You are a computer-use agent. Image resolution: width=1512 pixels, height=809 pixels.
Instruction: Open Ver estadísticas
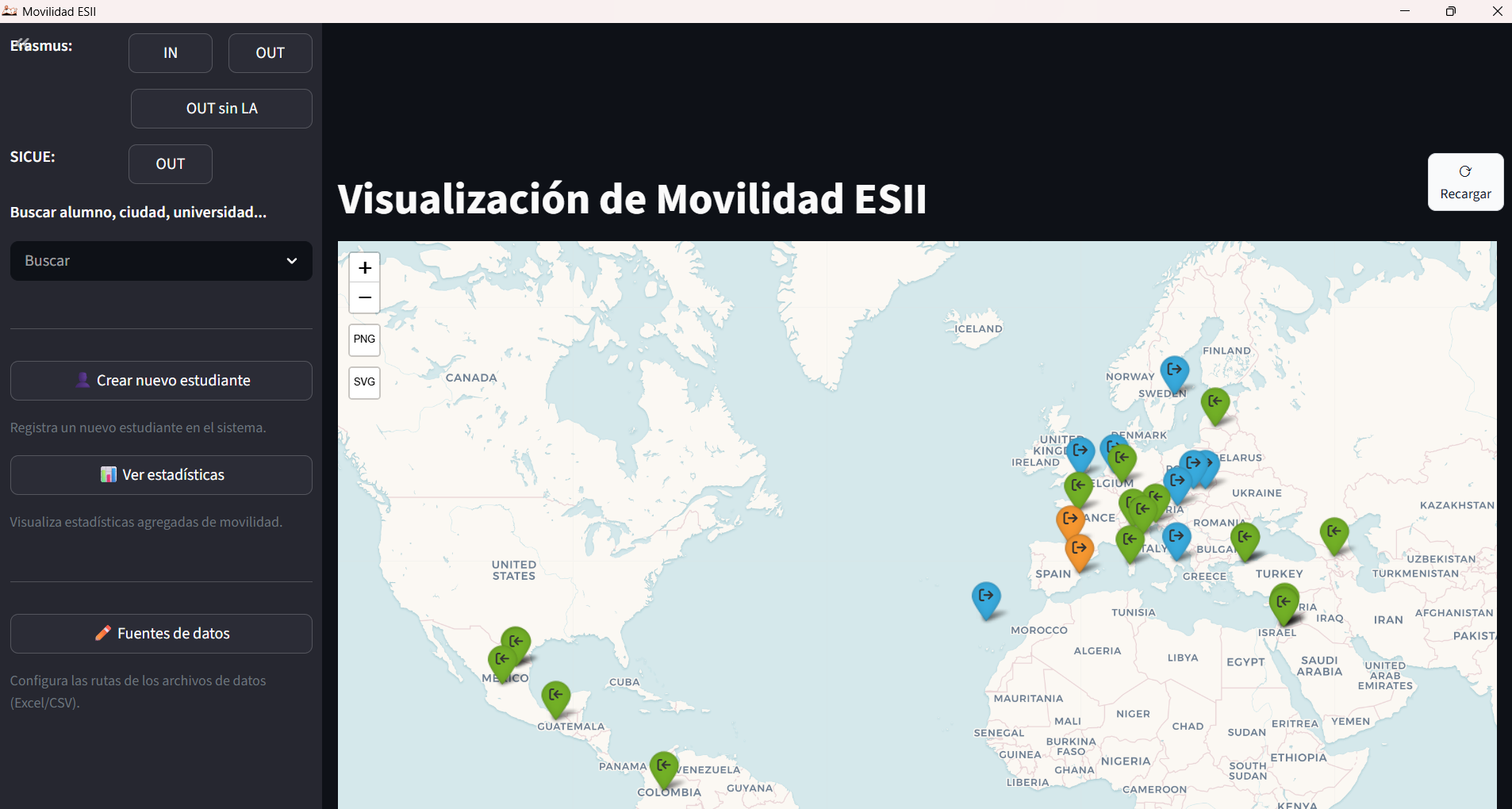pos(161,475)
